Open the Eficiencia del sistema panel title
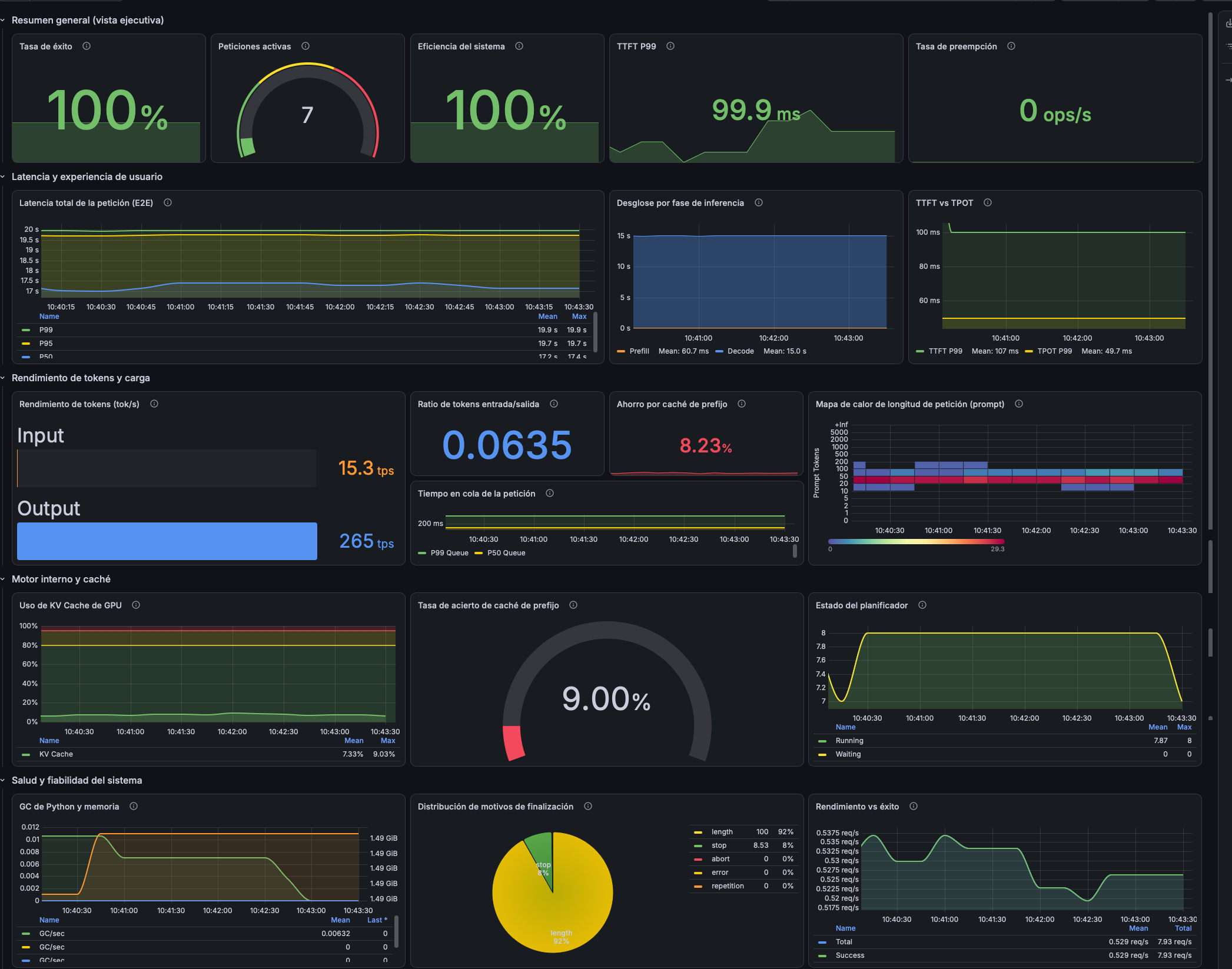 [x=461, y=46]
